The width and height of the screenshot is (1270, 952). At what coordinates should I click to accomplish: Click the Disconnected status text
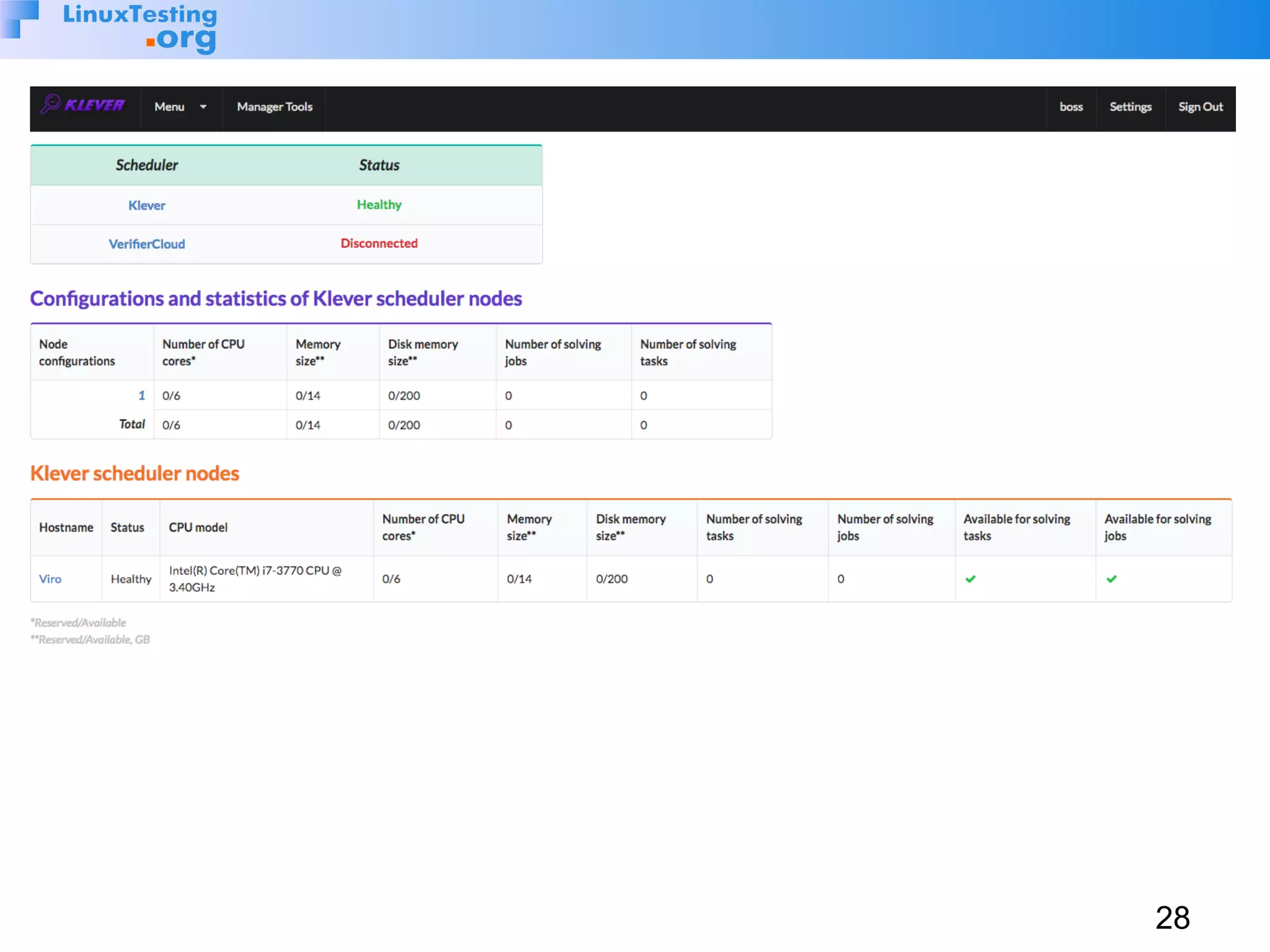pos(379,243)
